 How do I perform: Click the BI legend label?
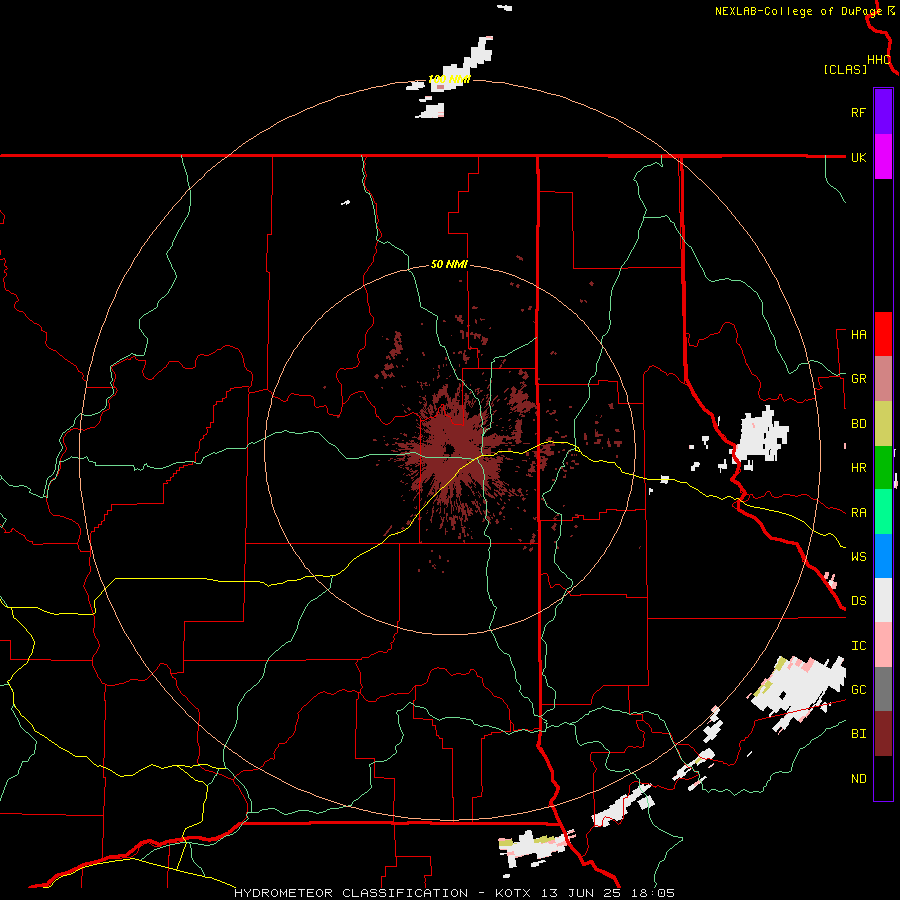coord(858,734)
